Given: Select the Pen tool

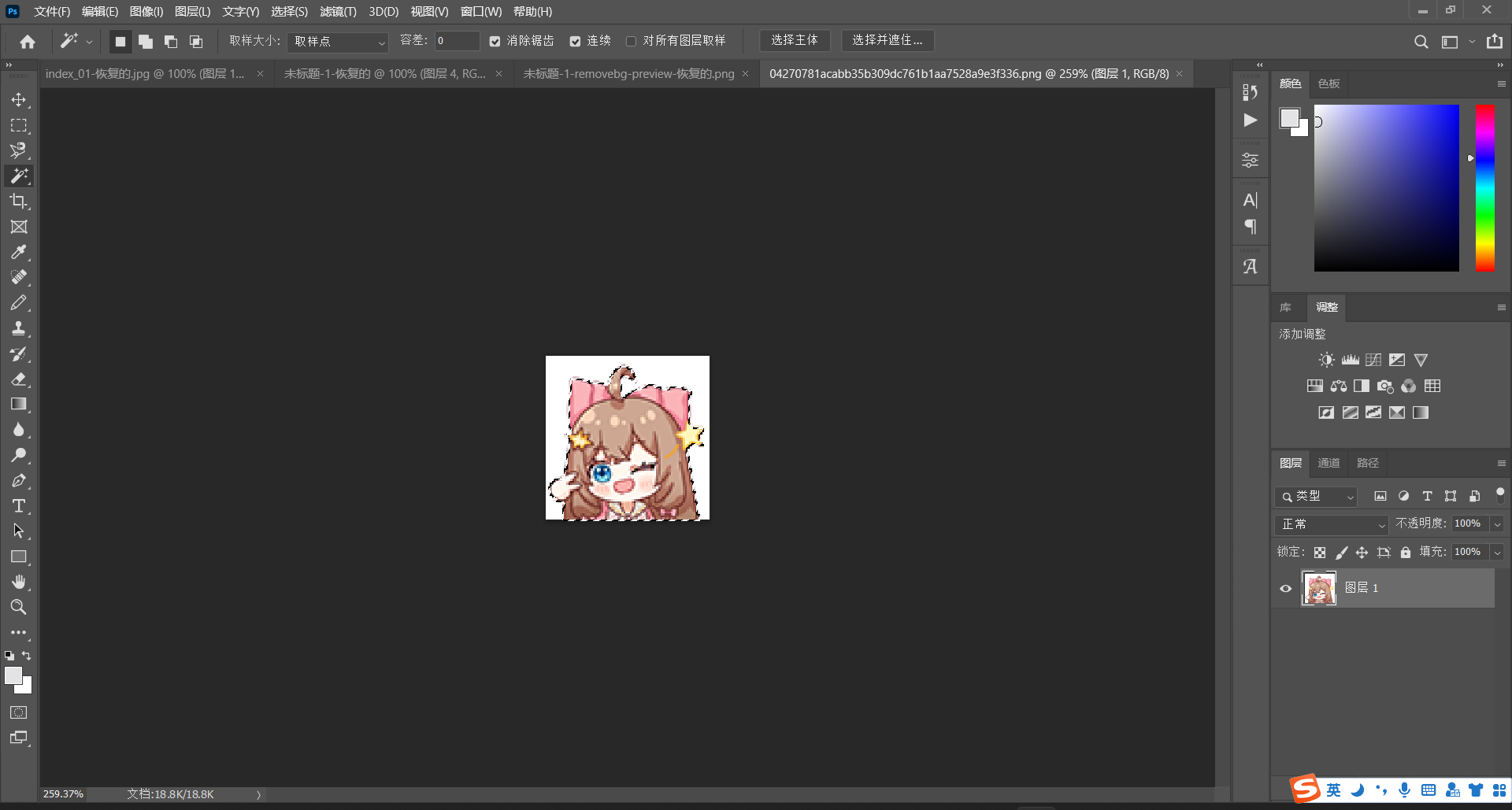Looking at the screenshot, I should click(x=19, y=480).
